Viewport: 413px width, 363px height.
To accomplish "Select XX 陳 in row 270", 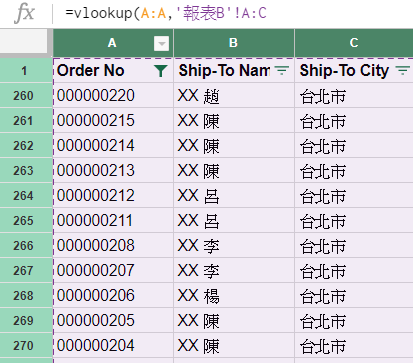I will (234, 345).
